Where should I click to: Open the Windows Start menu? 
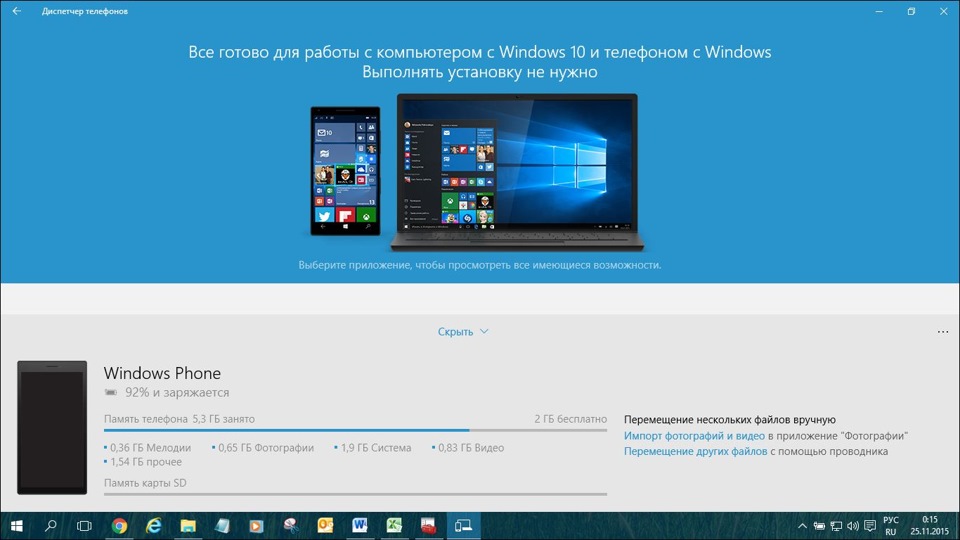17,526
